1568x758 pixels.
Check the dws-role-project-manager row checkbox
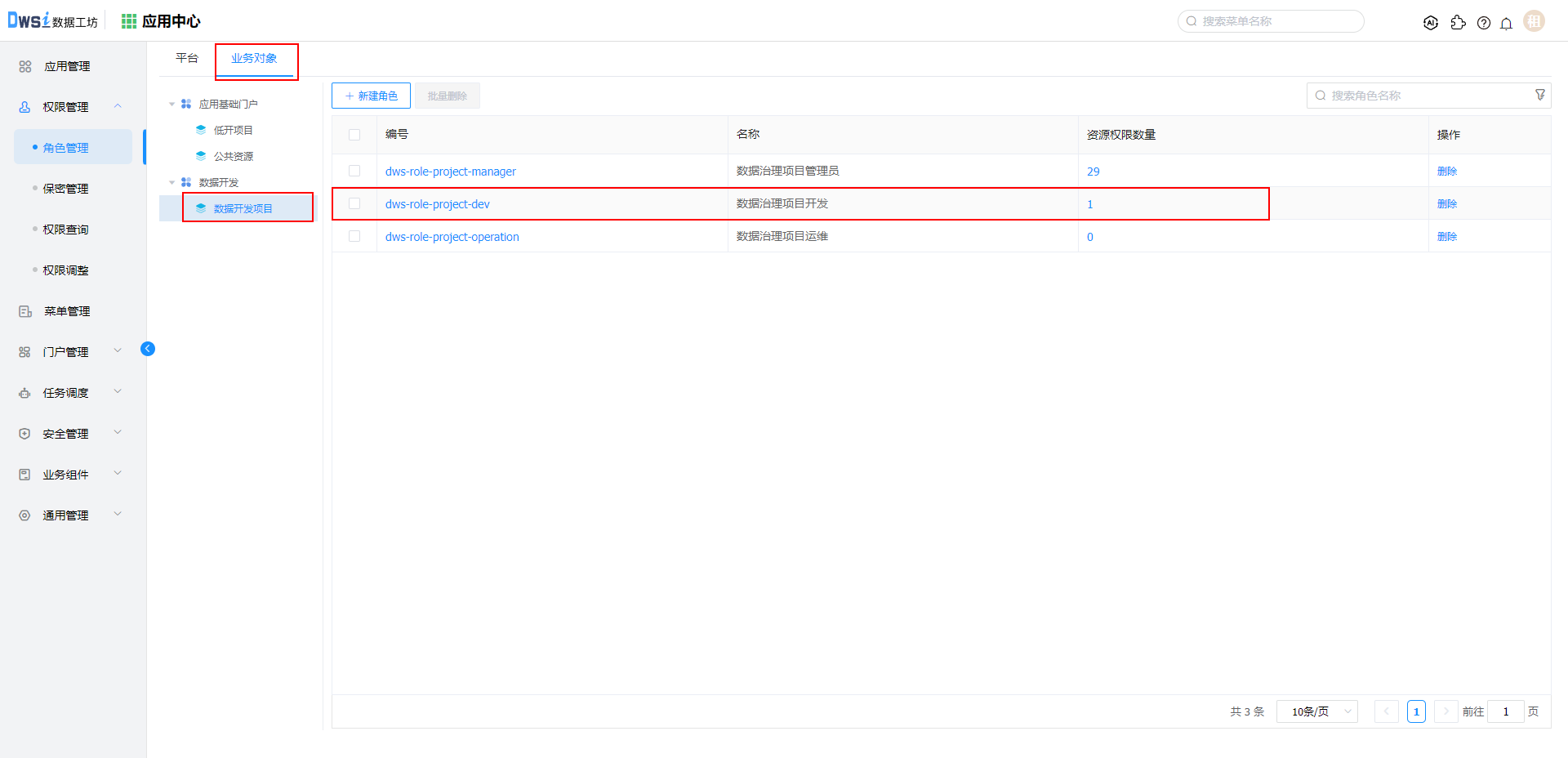354,171
